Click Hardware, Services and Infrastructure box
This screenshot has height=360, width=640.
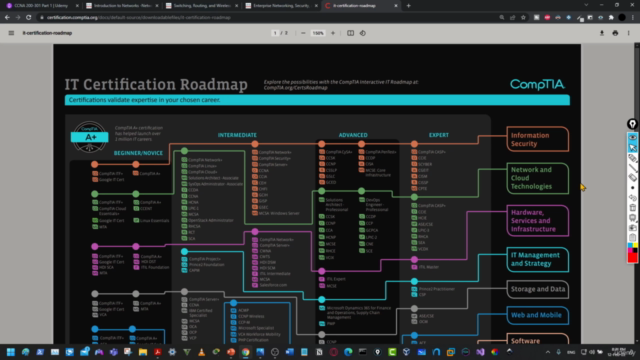point(538,221)
